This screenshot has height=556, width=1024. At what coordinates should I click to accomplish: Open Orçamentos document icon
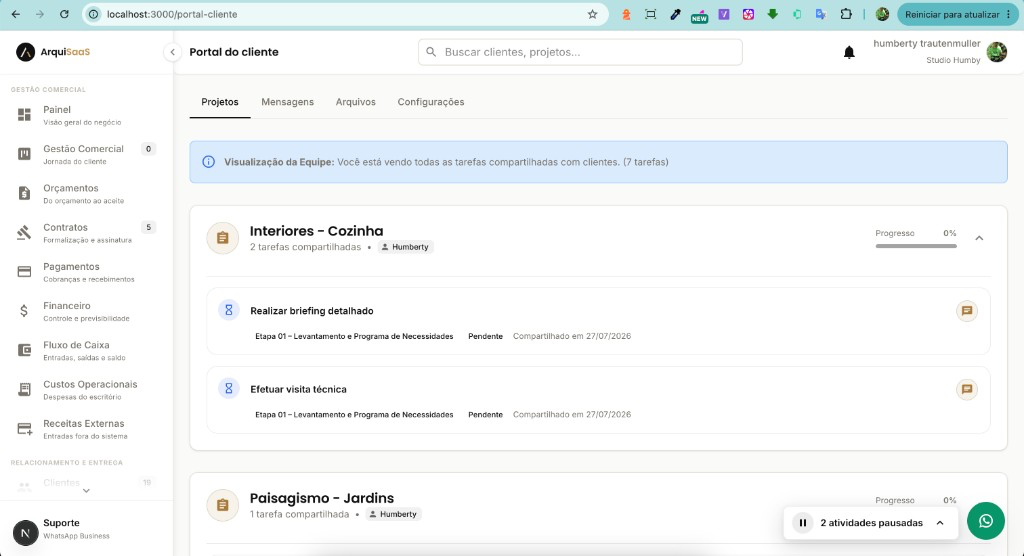pyautogui.click(x=24, y=193)
